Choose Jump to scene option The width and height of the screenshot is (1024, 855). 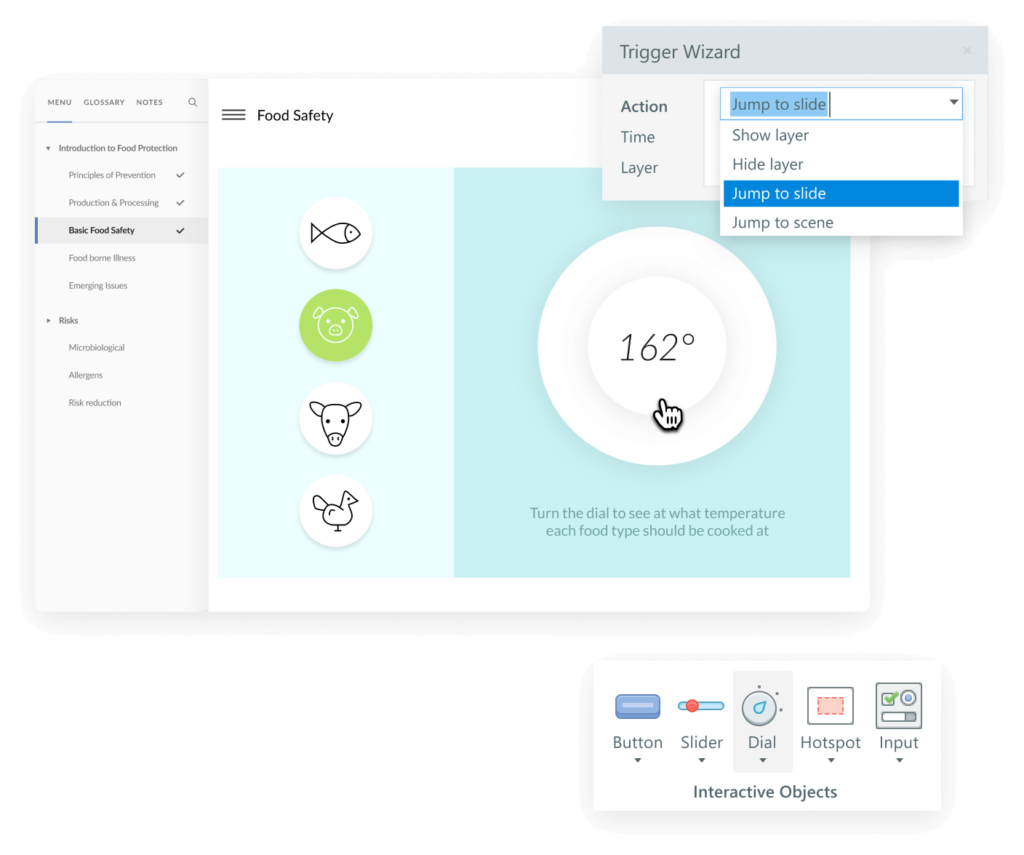point(782,222)
